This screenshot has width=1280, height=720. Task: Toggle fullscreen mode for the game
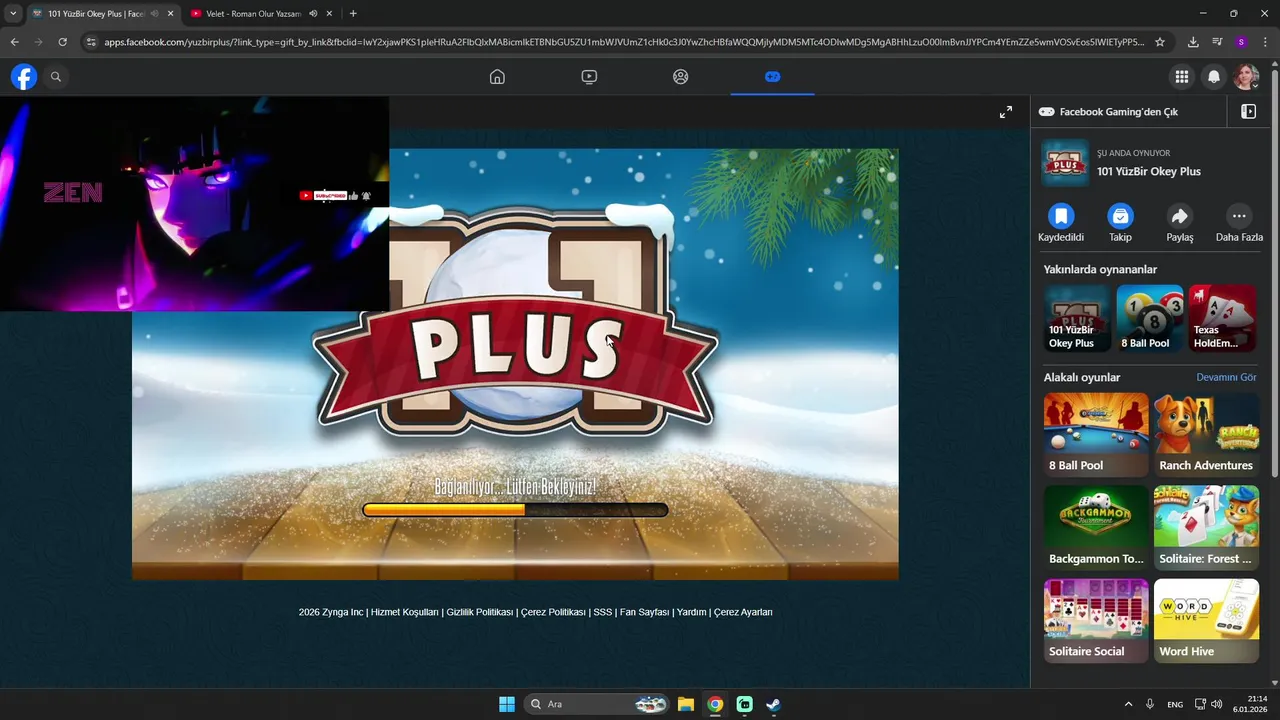1006,112
